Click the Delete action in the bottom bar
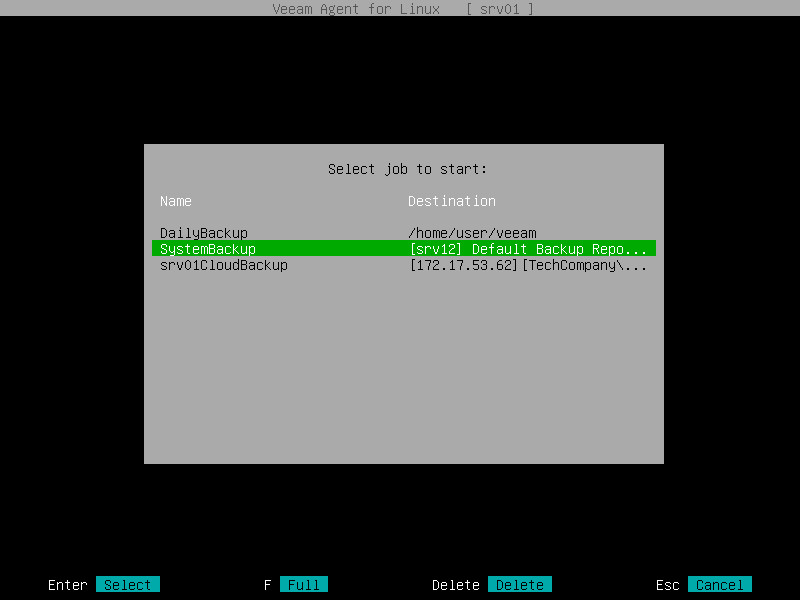The width and height of the screenshot is (800, 600). 520,584
